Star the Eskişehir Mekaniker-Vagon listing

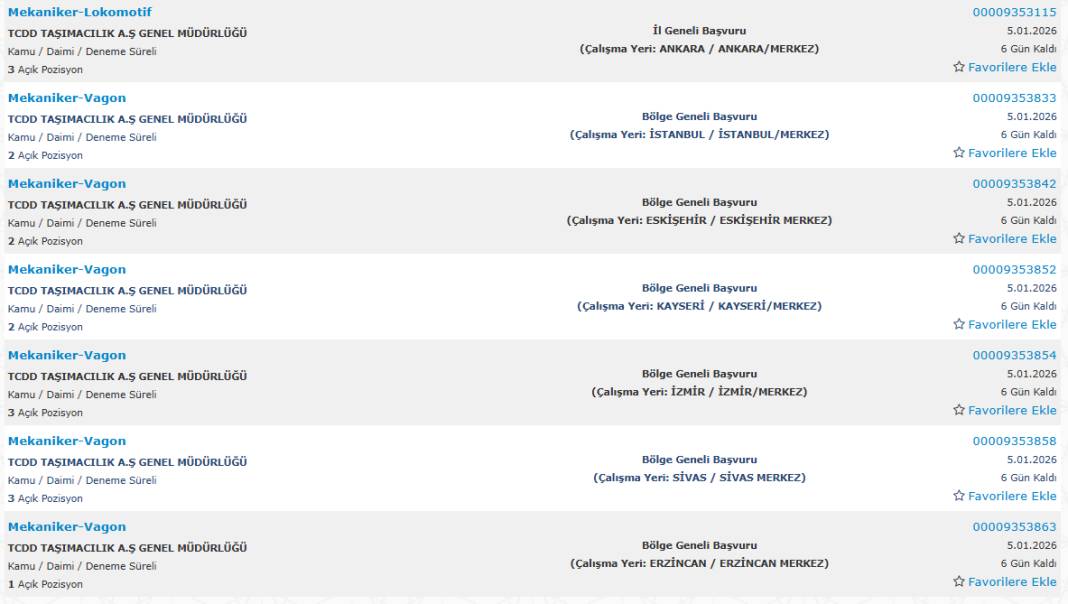pyautogui.click(x=959, y=239)
